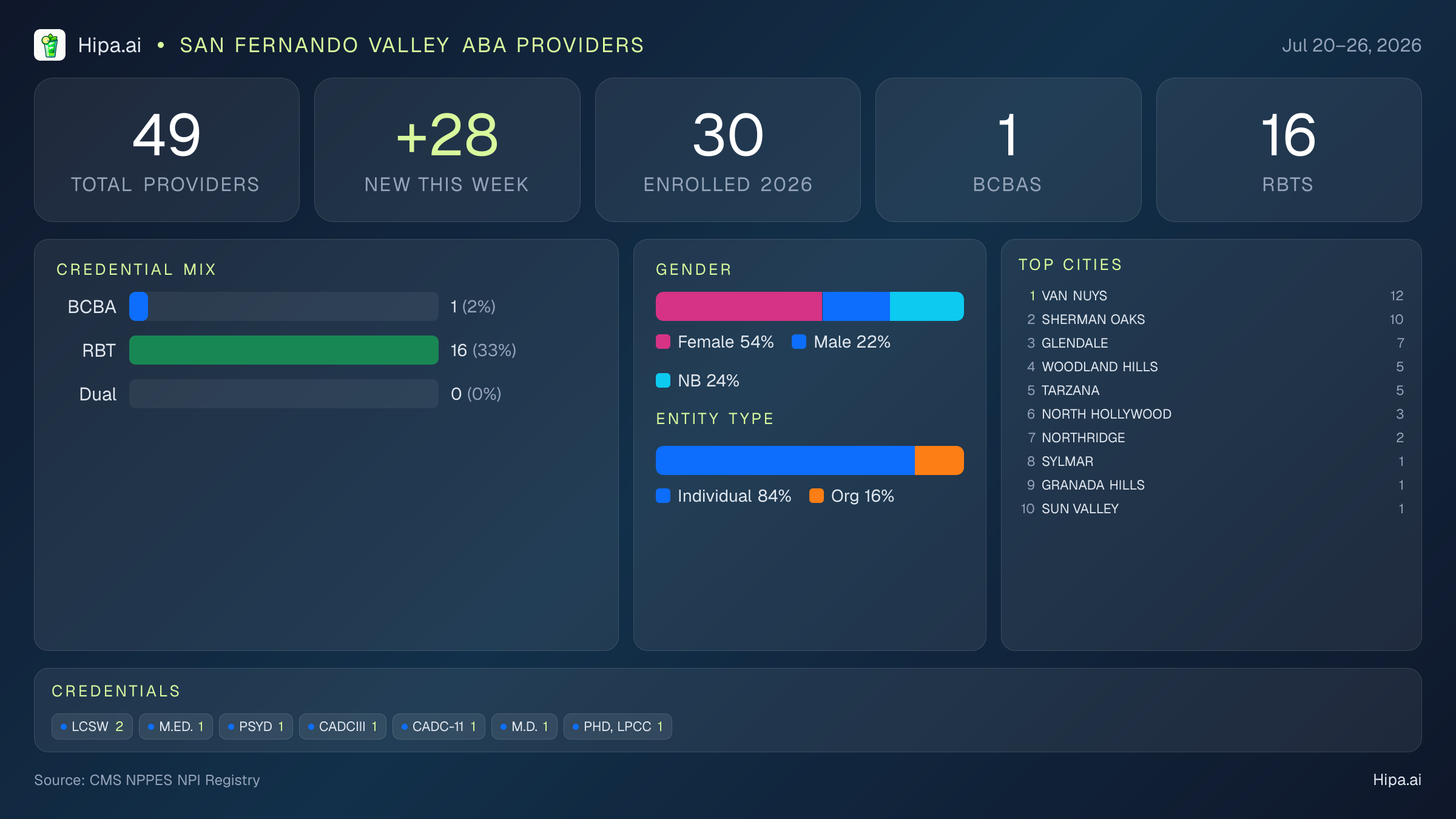Select the Tarzana city row
Screen dimensions: 1456x819
click(x=1212, y=390)
